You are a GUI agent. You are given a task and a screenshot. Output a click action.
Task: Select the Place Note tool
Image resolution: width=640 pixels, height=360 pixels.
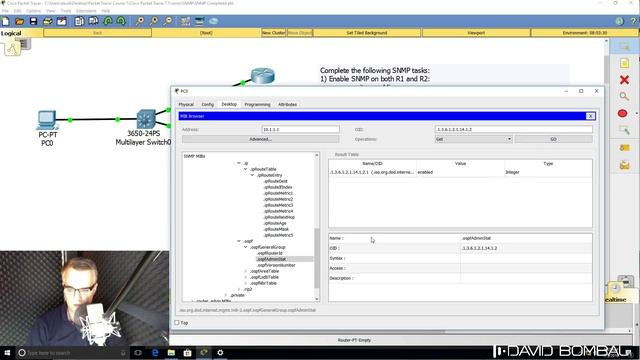click(x=624, y=63)
